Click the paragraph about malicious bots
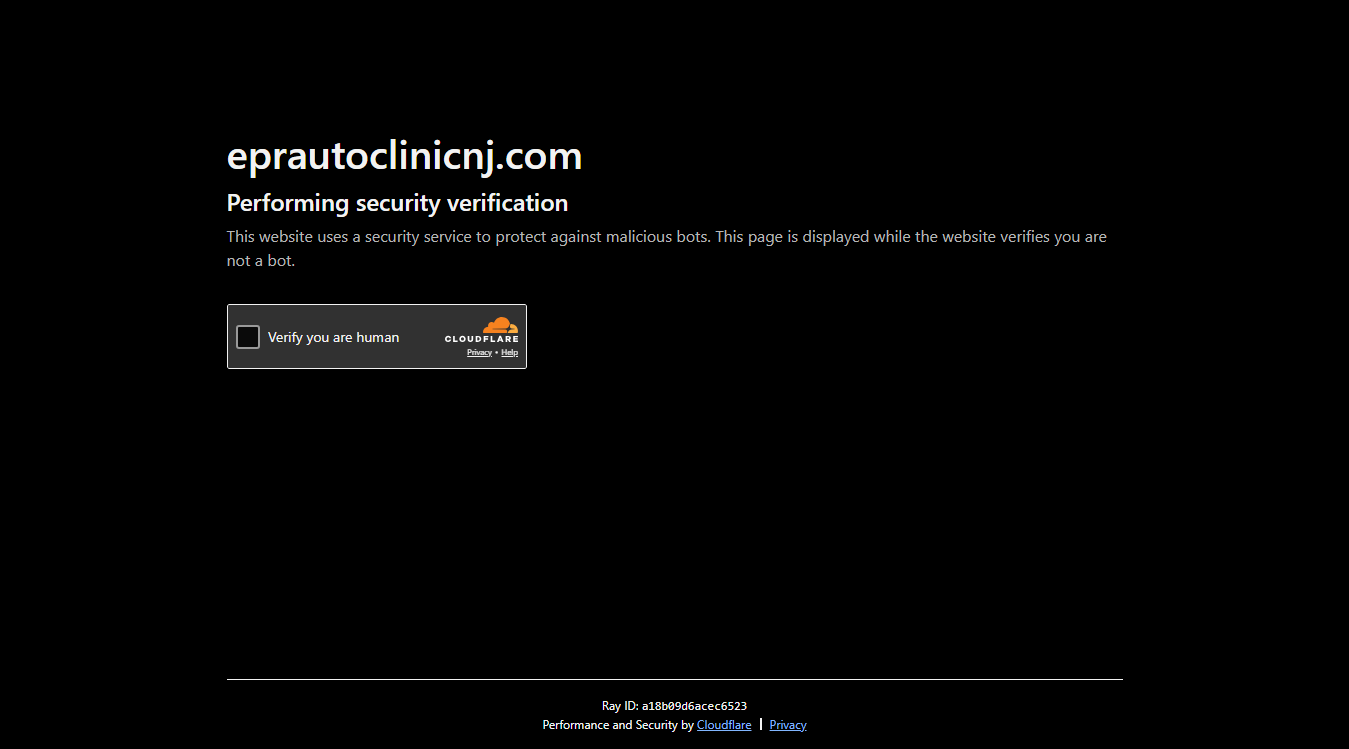This screenshot has height=749, width=1349. point(666,249)
